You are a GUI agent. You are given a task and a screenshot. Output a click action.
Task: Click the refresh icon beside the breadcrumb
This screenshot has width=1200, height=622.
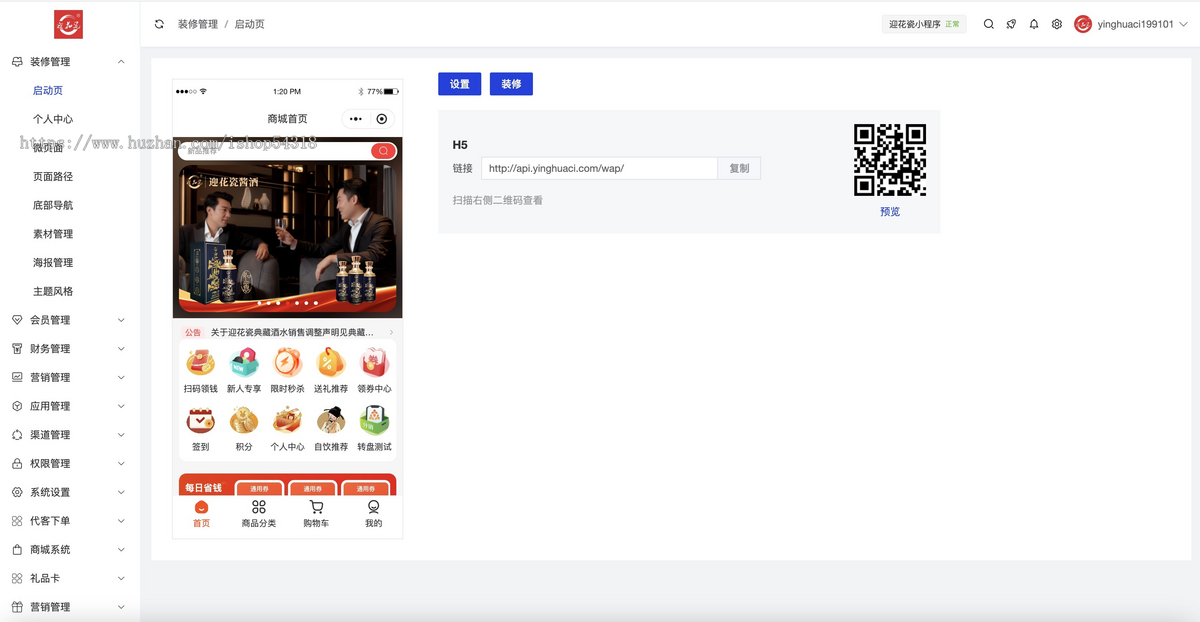159,24
